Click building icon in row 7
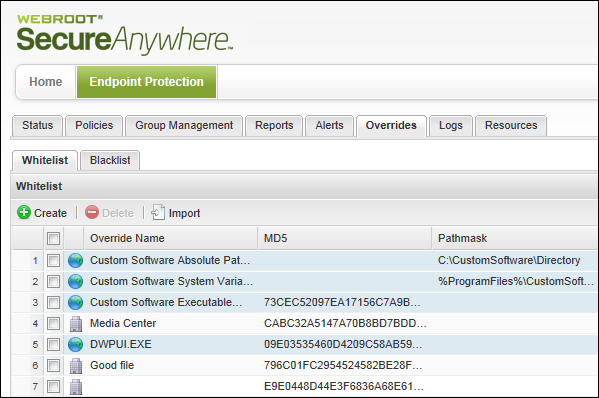This screenshot has height=398, width=599. pos(76,387)
